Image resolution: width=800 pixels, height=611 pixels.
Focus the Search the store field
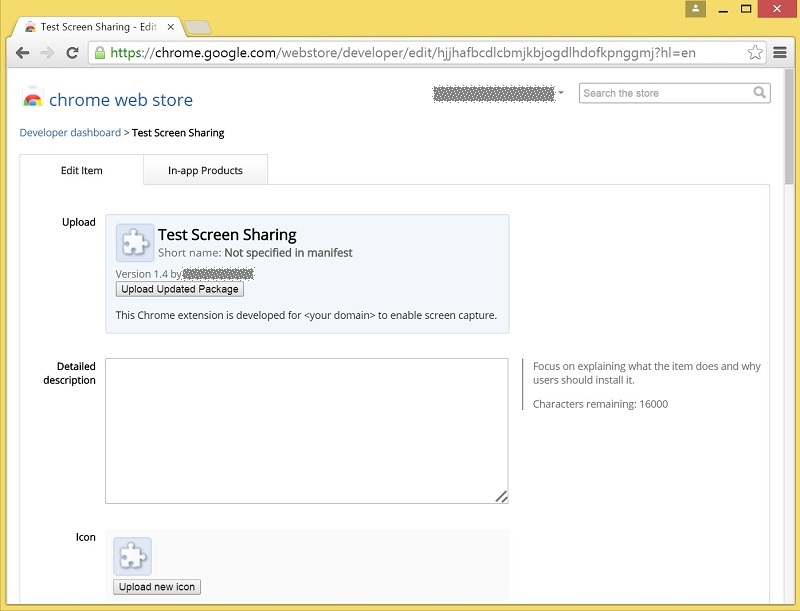(665, 93)
